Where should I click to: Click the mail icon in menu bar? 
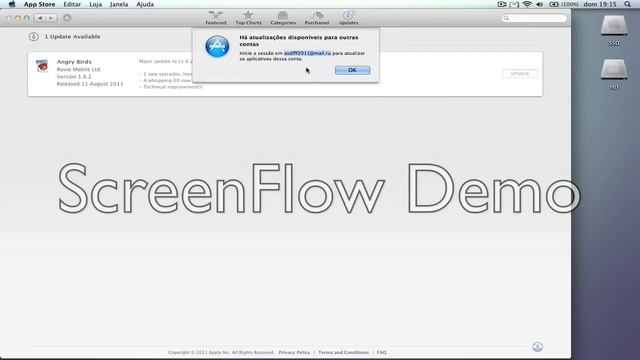click(515, 4)
